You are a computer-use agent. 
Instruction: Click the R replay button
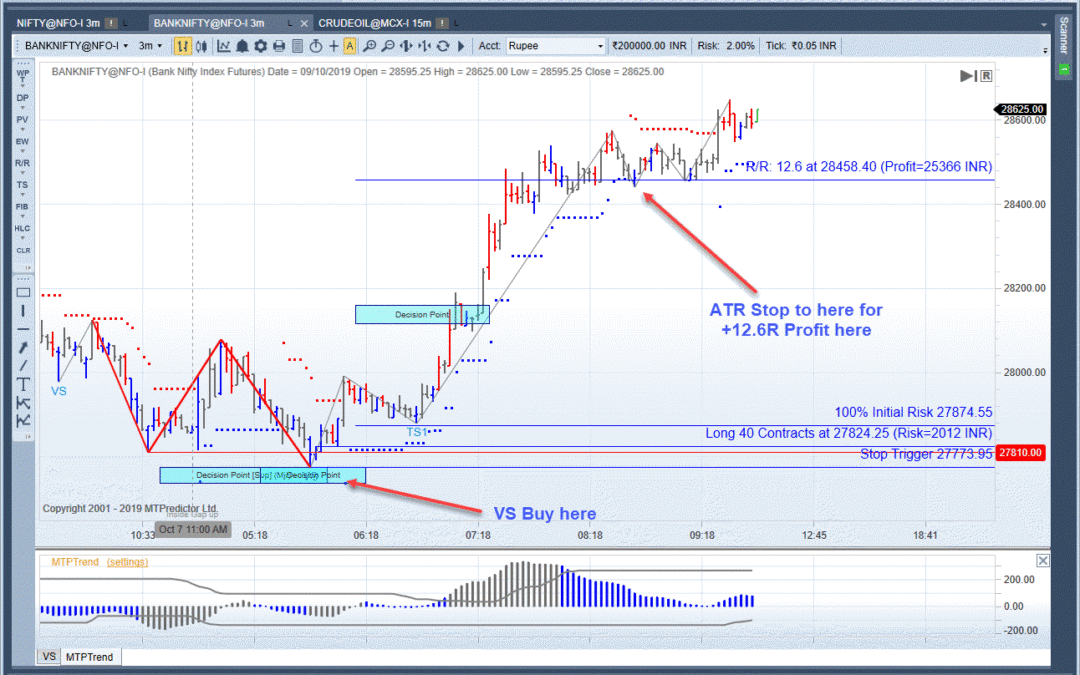coord(986,76)
